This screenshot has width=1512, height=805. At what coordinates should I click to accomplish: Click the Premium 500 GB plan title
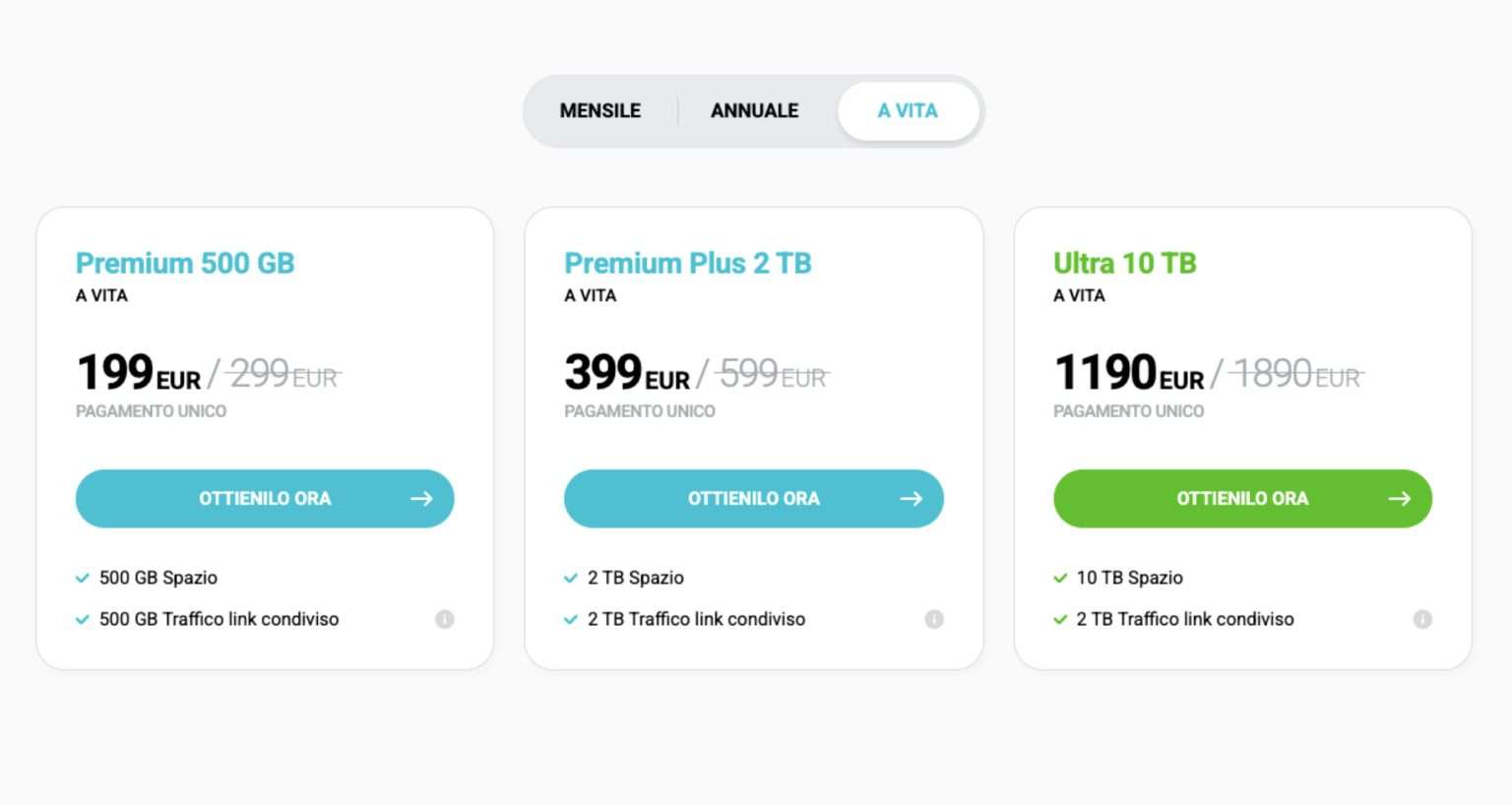click(184, 263)
